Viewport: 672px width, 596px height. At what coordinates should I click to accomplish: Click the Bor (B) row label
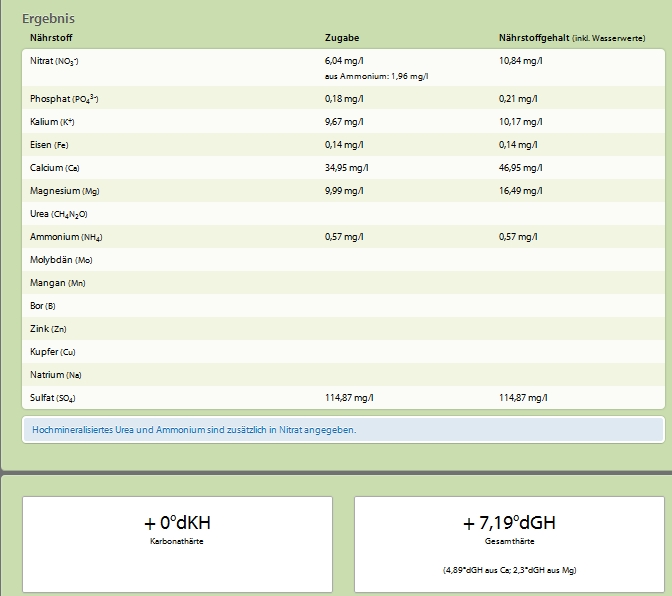coord(42,306)
